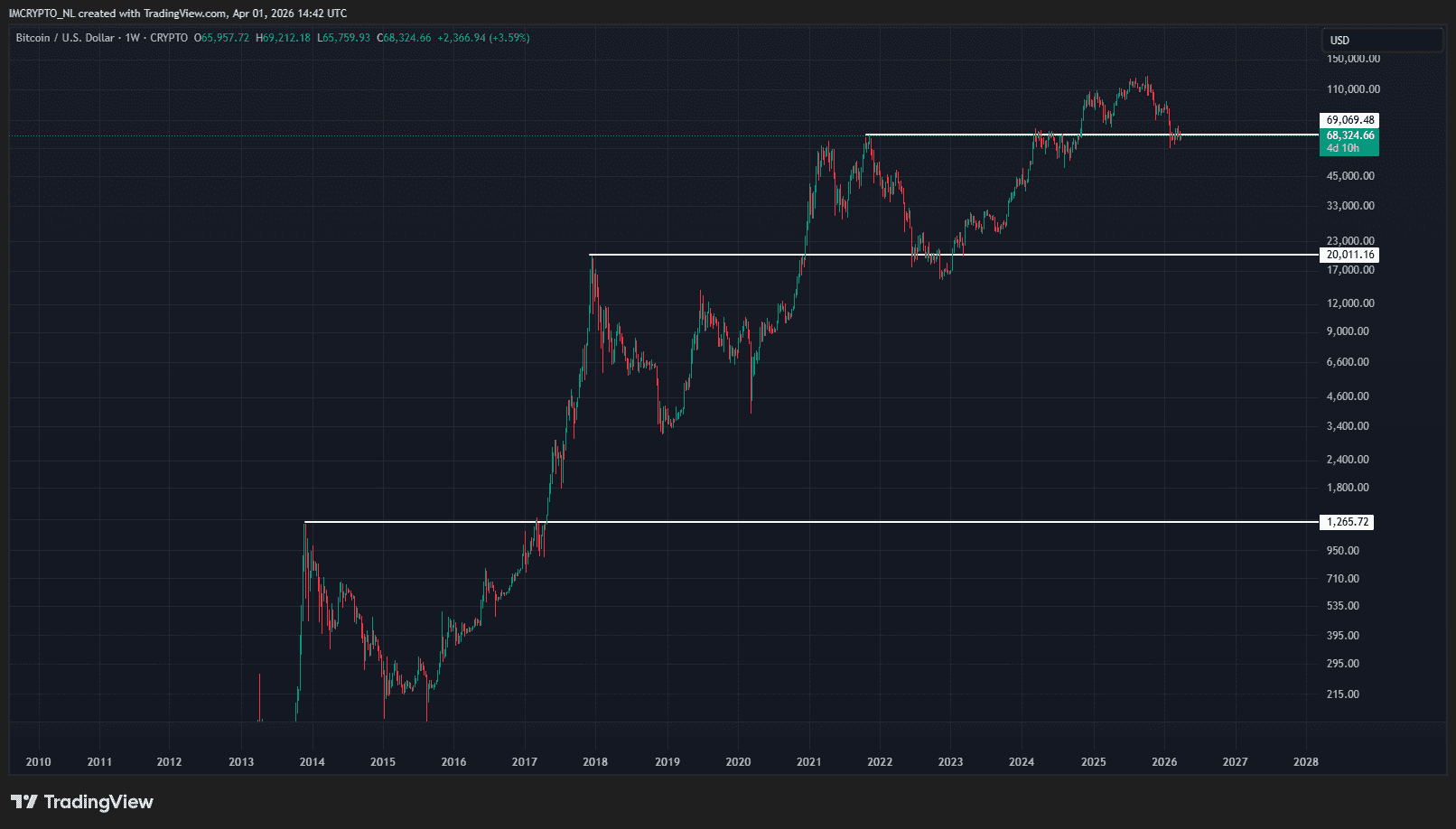Click the 4,600.00 price axis tick
This screenshot has width=1456, height=829.
[x=1347, y=396]
